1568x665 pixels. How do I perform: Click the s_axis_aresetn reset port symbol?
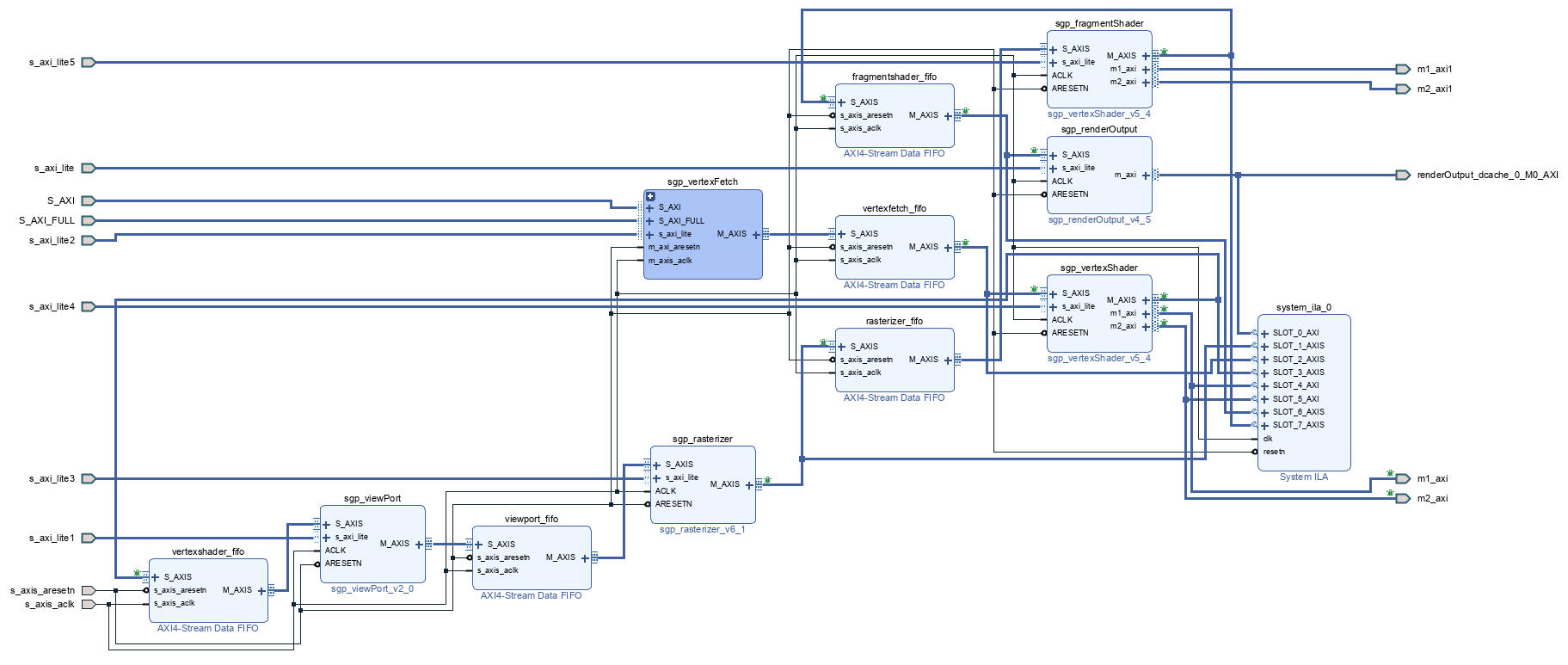pos(88,590)
